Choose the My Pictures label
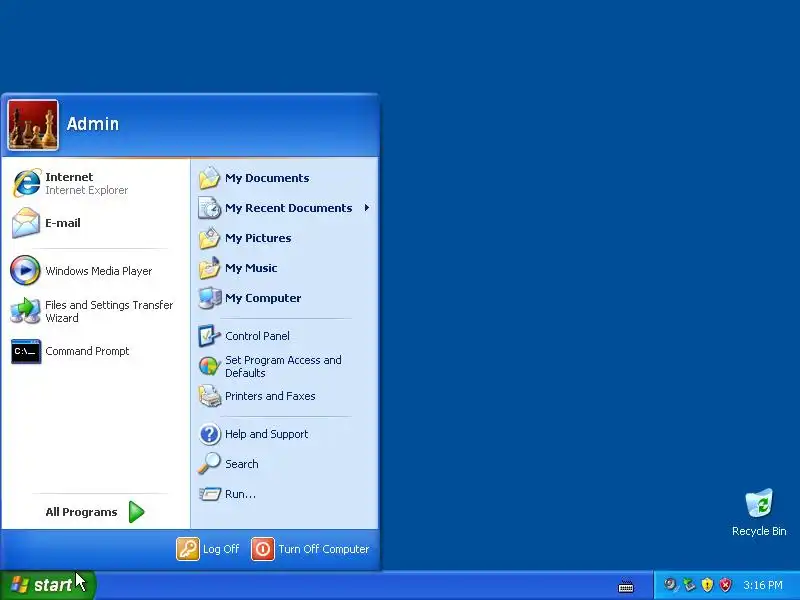 (258, 238)
